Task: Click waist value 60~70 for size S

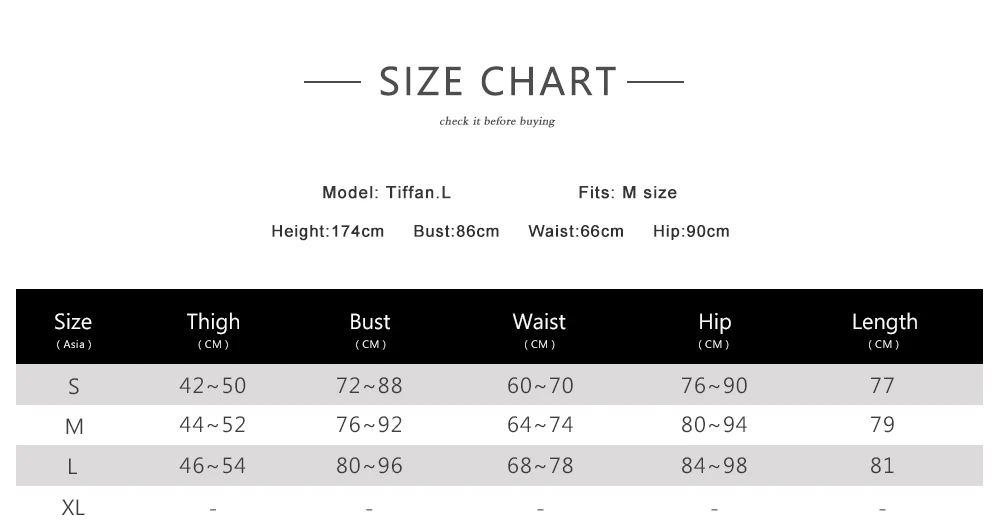Action: (x=540, y=386)
